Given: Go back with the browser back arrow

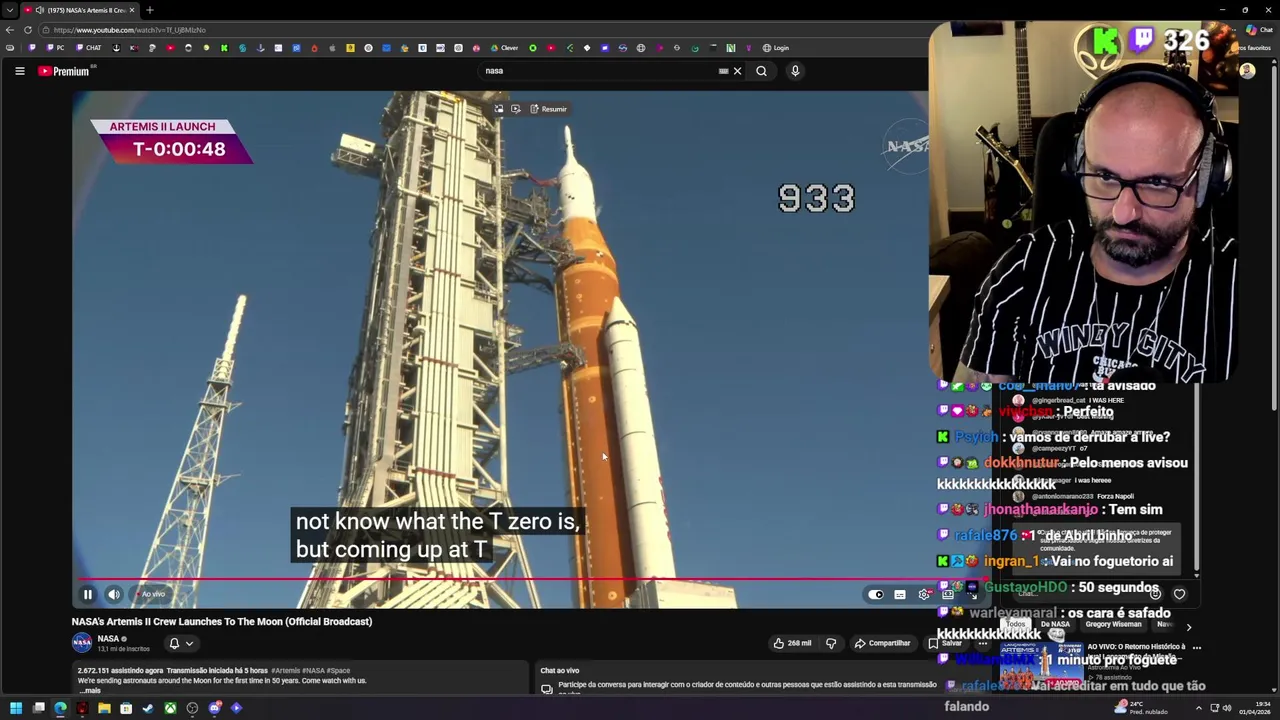Looking at the screenshot, I should click(10, 30).
